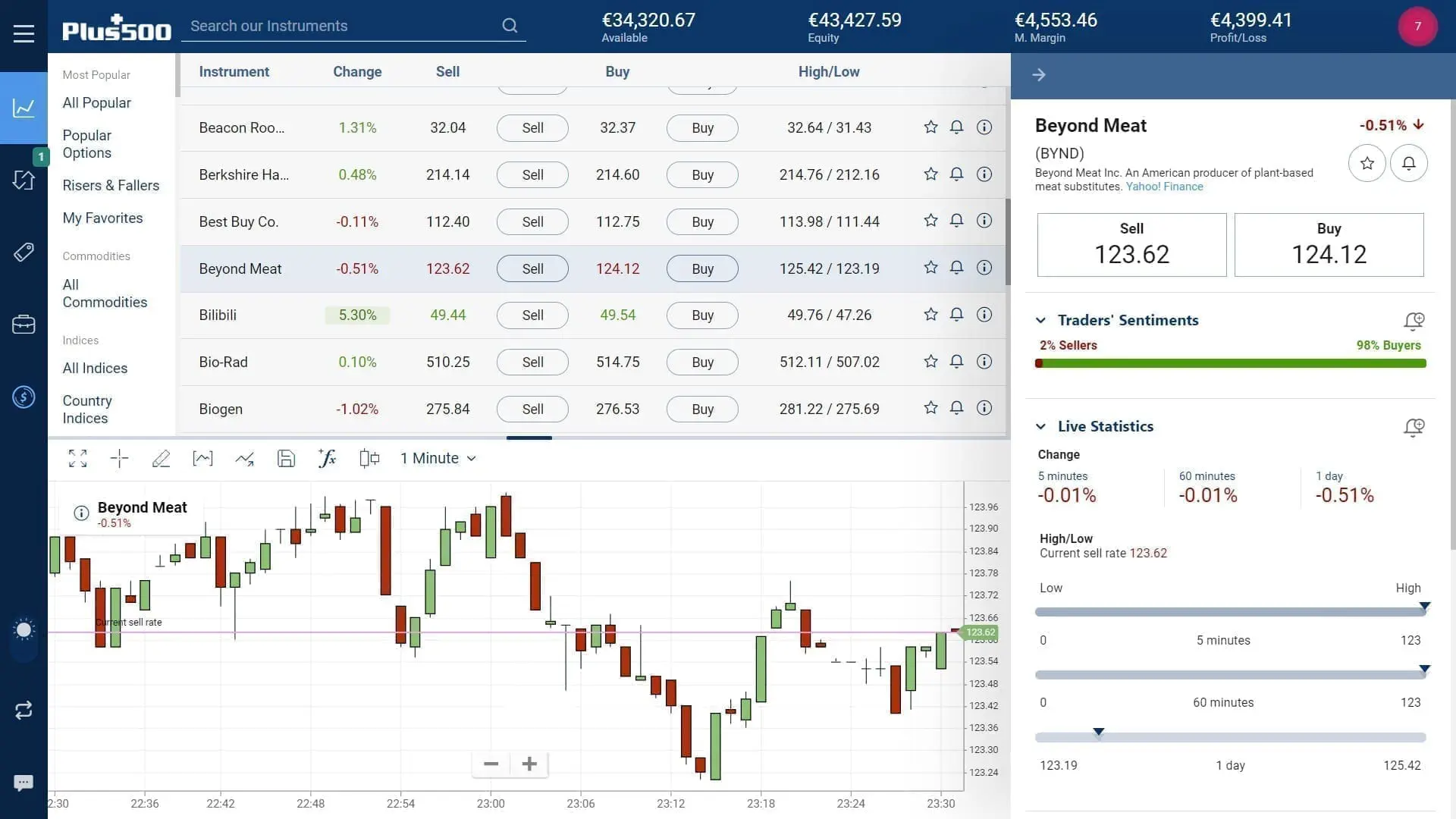Click chart info icon beside Beyond Meat

[81, 513]
